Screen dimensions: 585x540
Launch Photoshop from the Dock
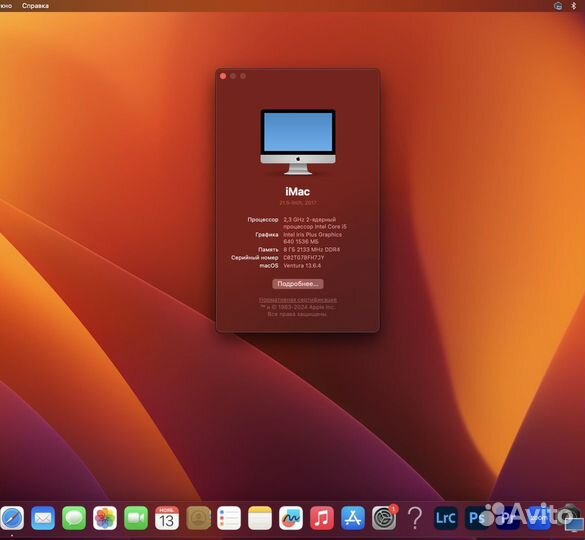pyautogui.click(x=476, y=518)
